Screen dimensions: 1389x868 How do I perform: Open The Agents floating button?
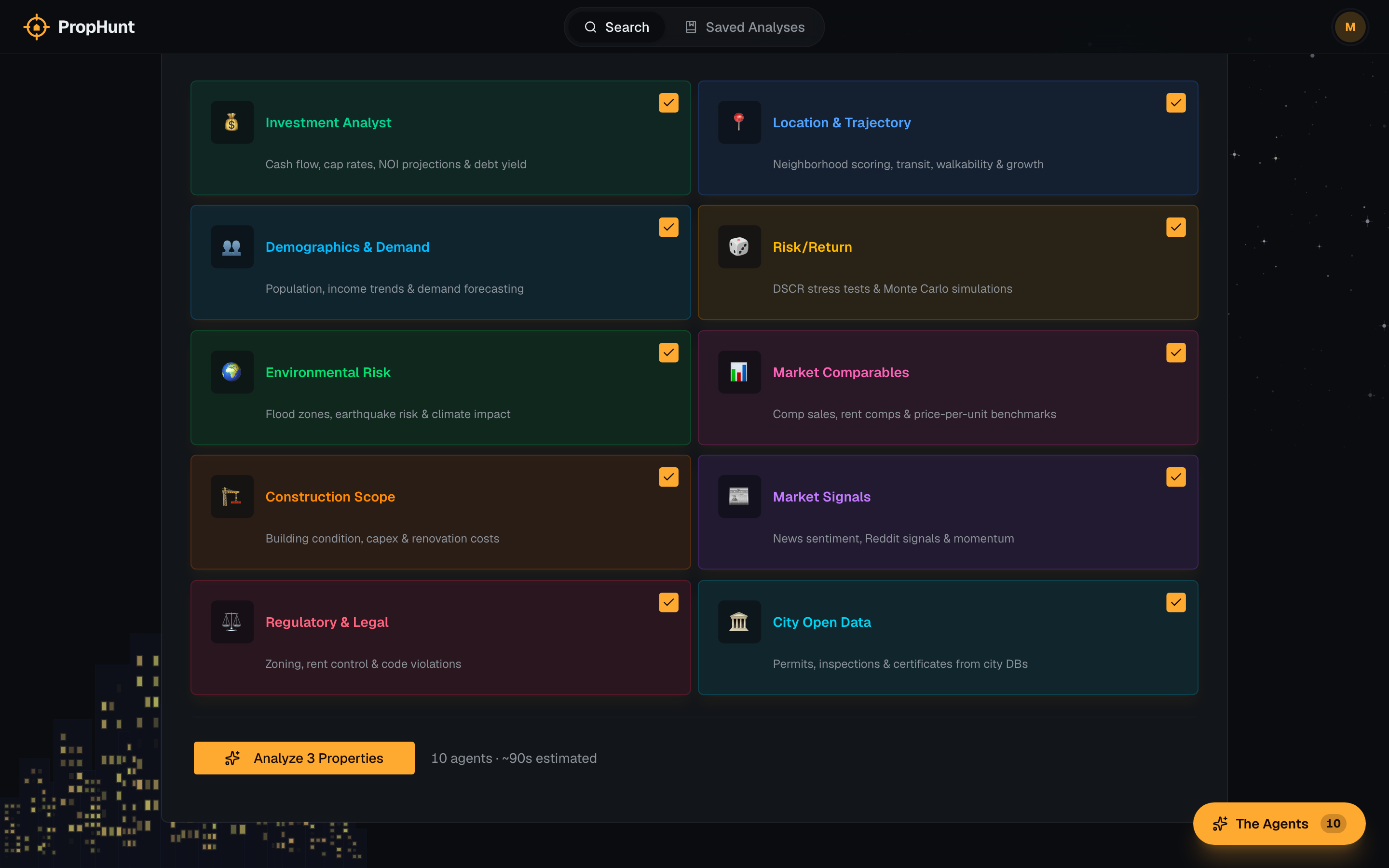1279,824
